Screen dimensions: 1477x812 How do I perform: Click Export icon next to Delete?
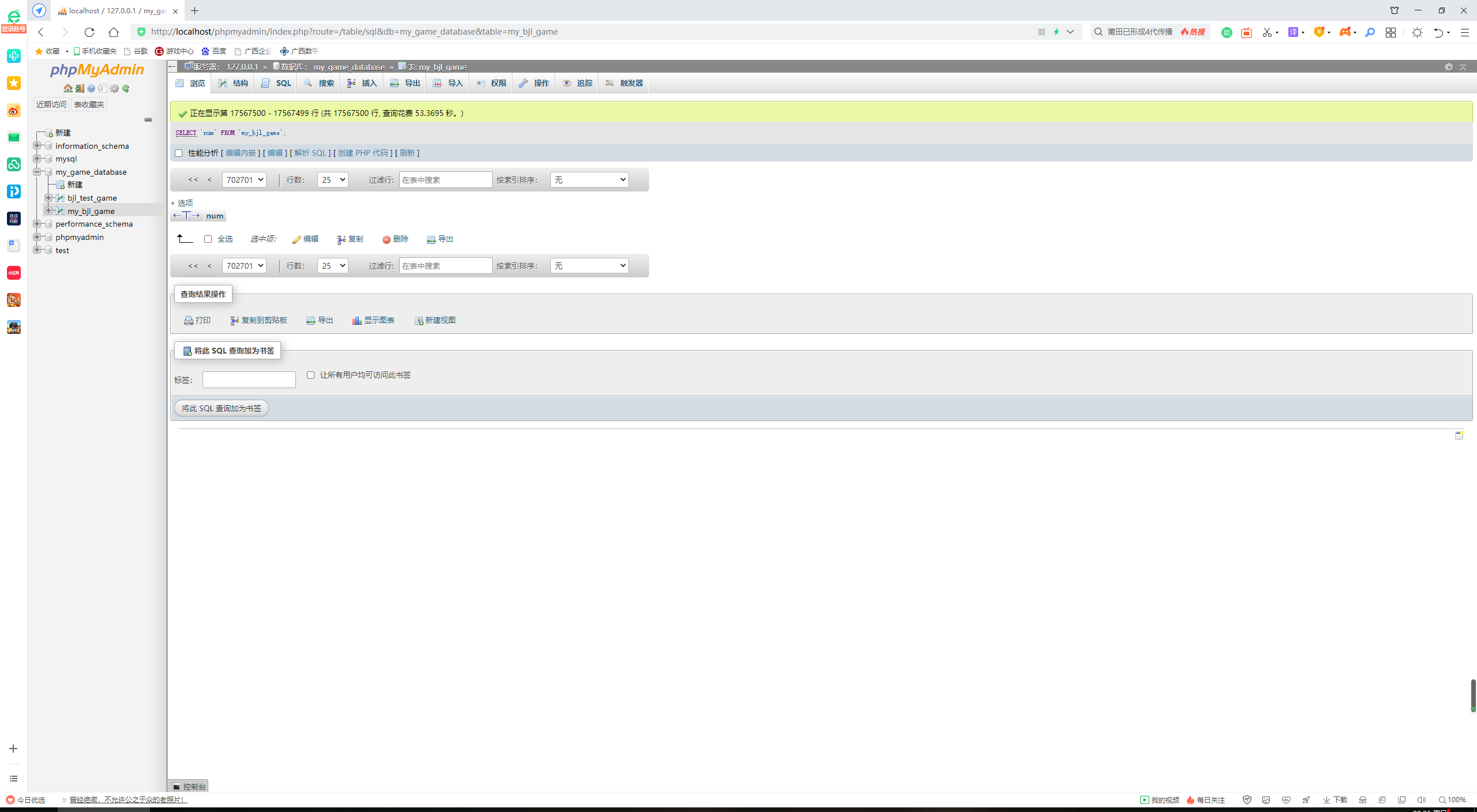pyautogui.click(x=431, y=239)
